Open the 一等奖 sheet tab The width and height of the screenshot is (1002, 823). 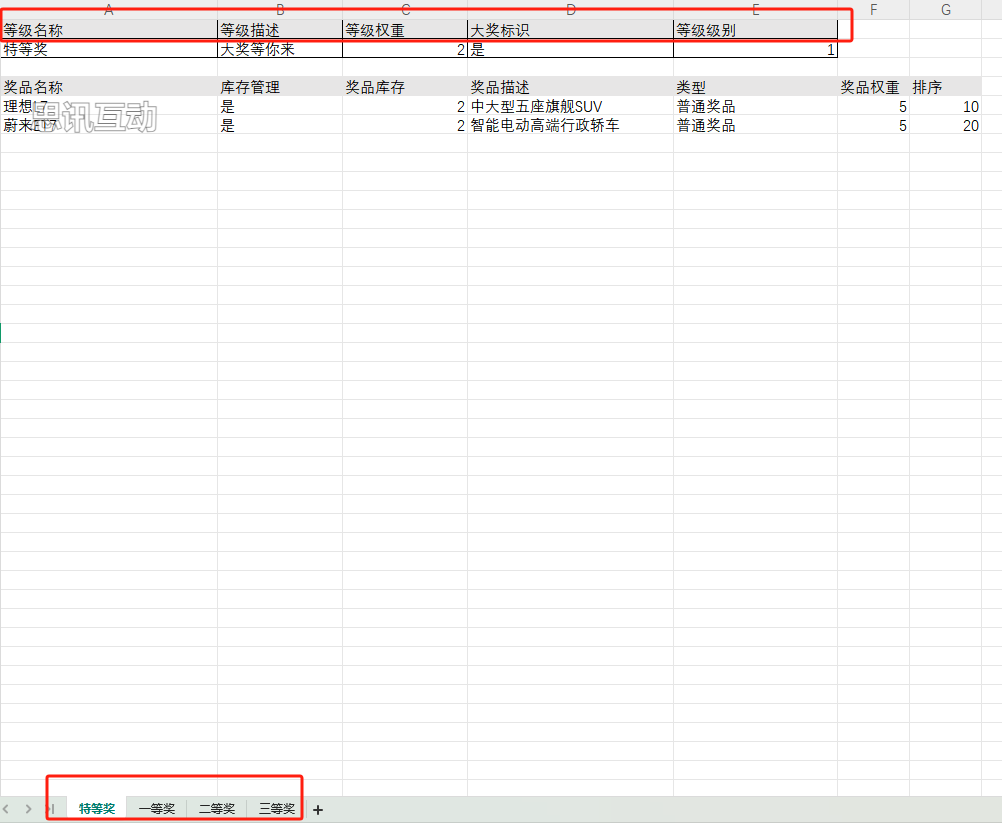click(x=157, y=809)
